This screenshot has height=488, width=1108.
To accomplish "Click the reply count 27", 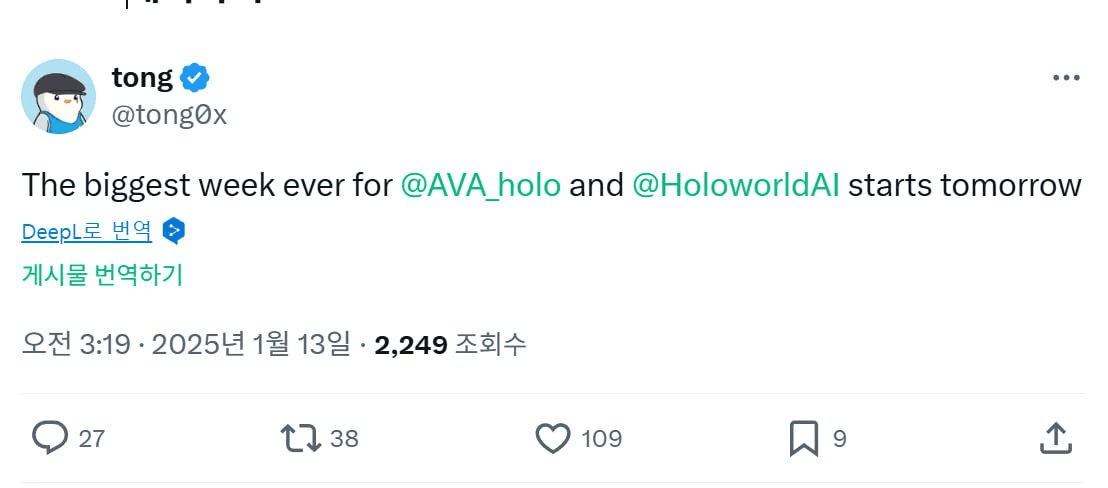I will point(92,438).
